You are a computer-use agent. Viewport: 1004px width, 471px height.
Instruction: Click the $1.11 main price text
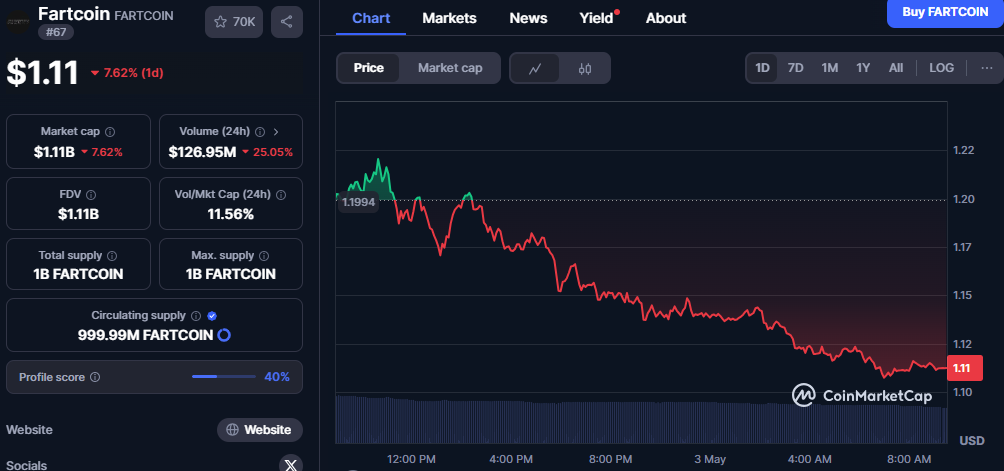(x=42, y=72)
